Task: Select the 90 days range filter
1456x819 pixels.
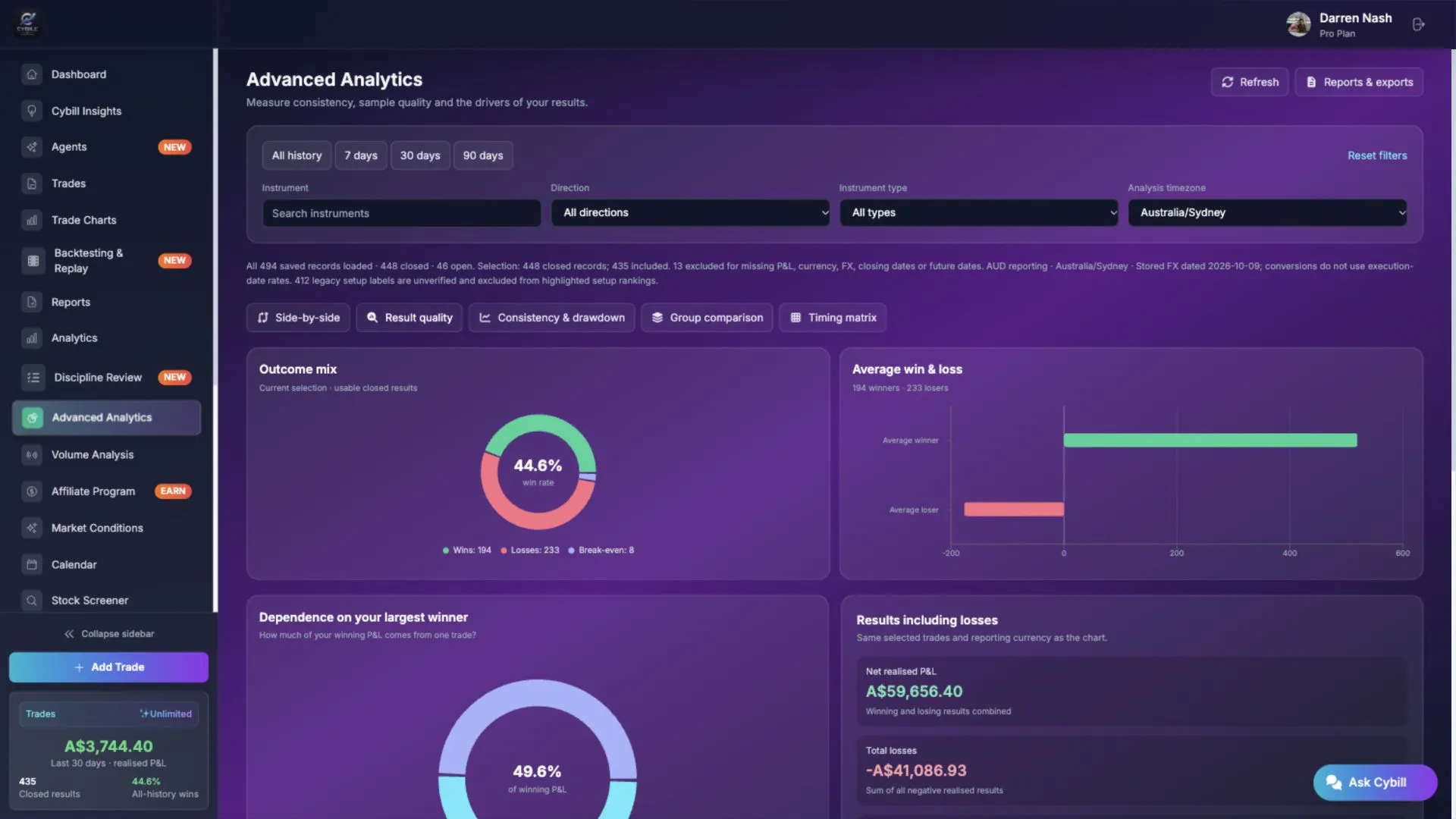Action: (x=483, y=155)
